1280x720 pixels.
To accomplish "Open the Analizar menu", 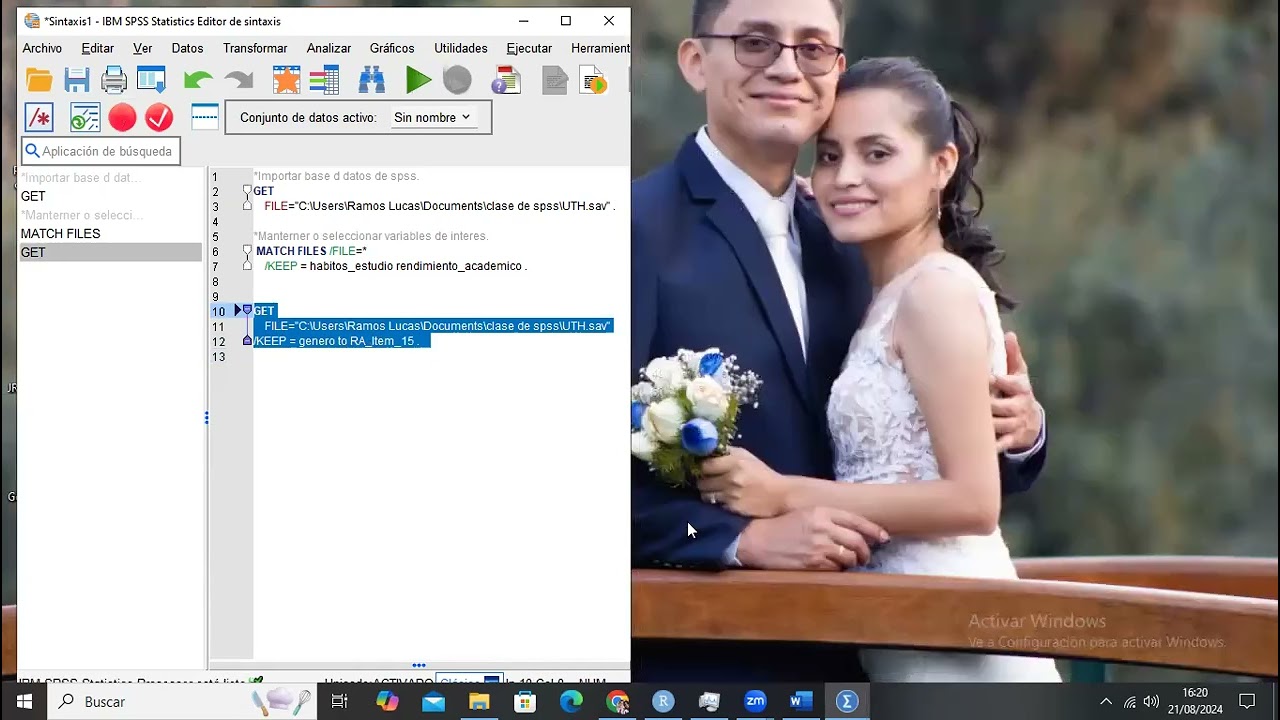I will pyautogui.click(x=329, y=48).
